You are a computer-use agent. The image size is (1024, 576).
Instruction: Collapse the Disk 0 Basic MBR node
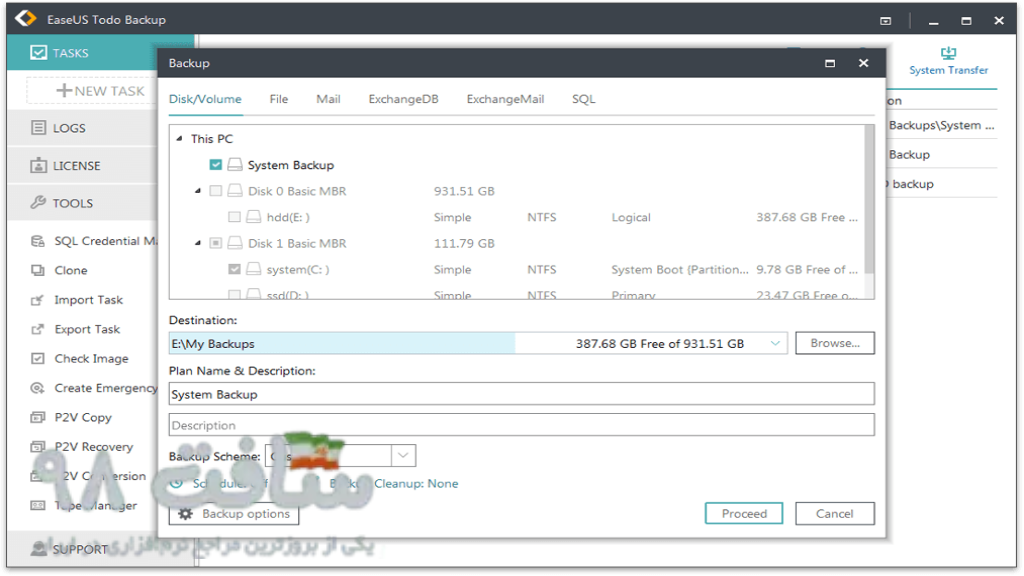tap(197, 191)
